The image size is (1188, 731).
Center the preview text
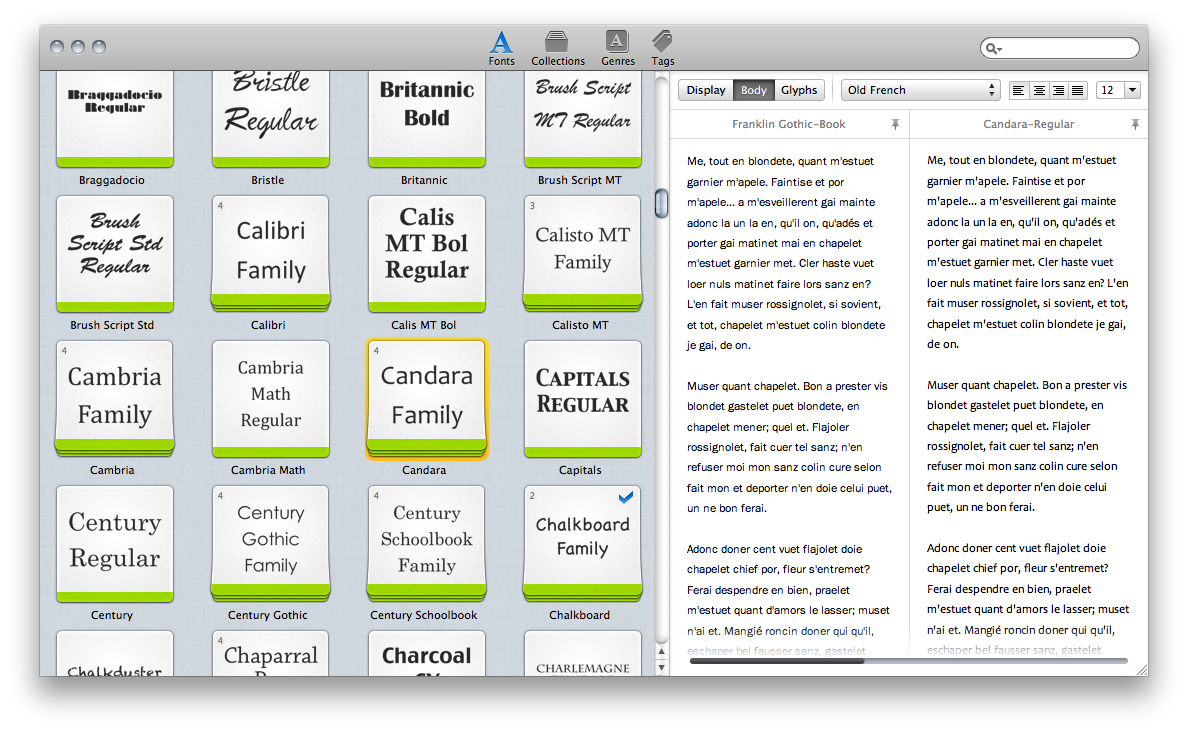pyautogui.click(x=1039, y=90)
